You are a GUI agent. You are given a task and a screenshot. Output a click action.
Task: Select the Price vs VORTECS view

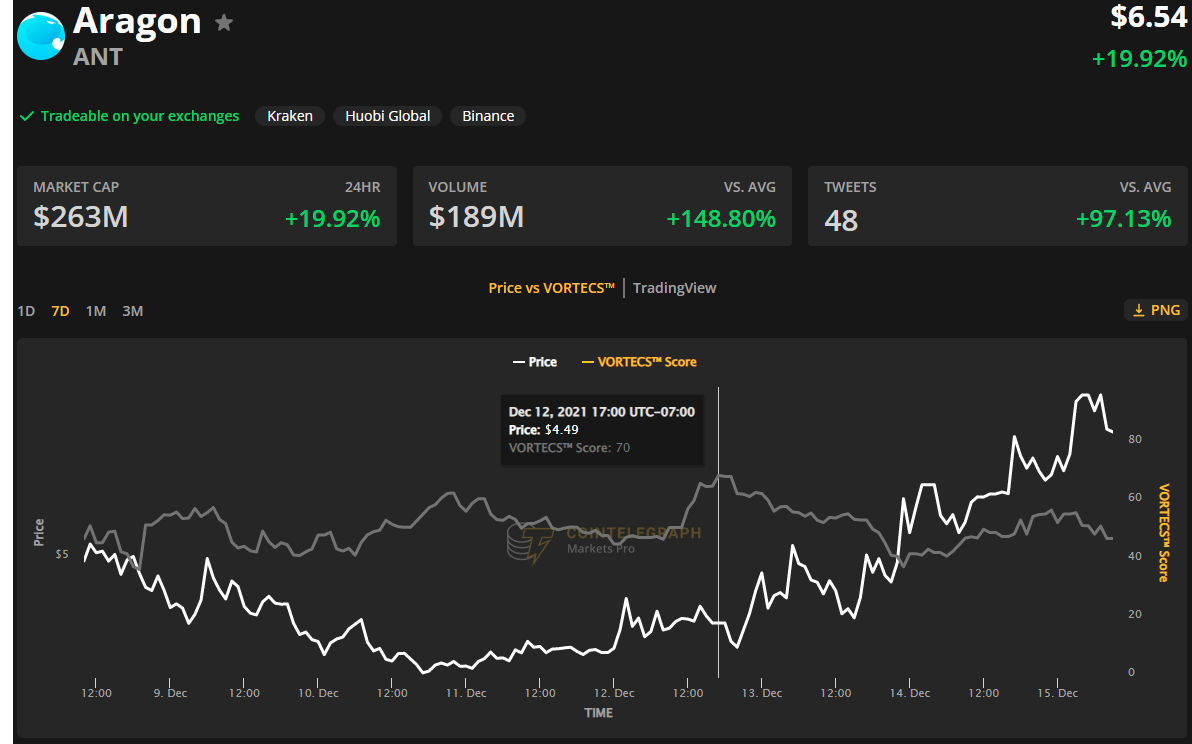(x=551, y=288)
